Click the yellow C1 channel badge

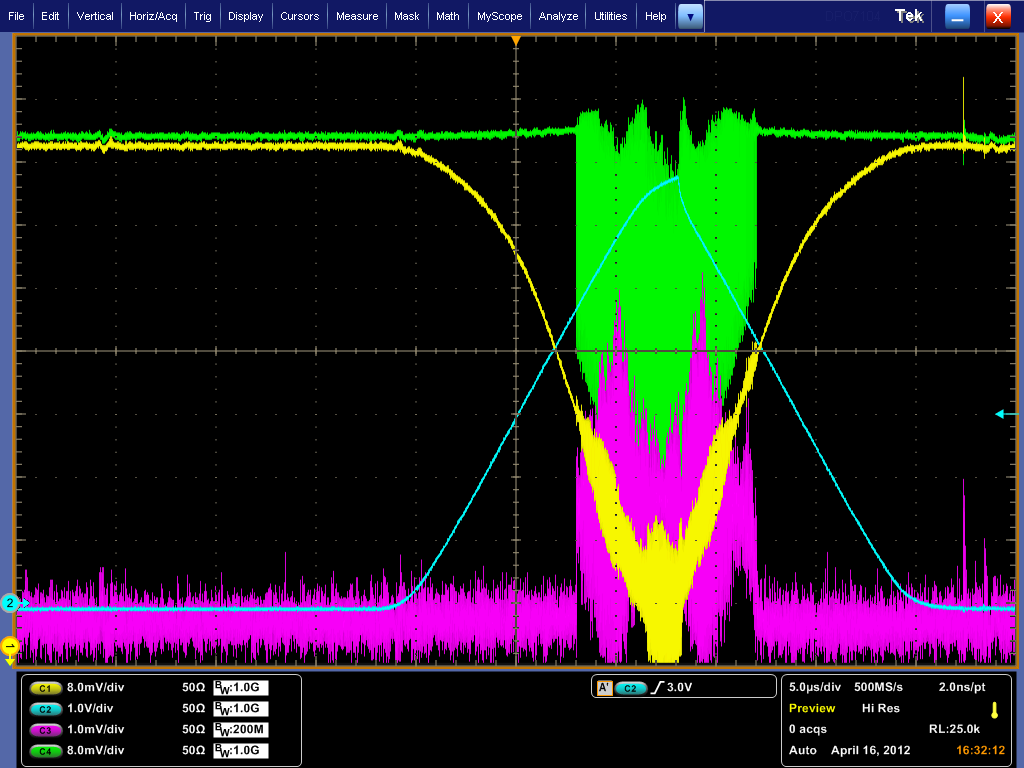pos(44,688)
